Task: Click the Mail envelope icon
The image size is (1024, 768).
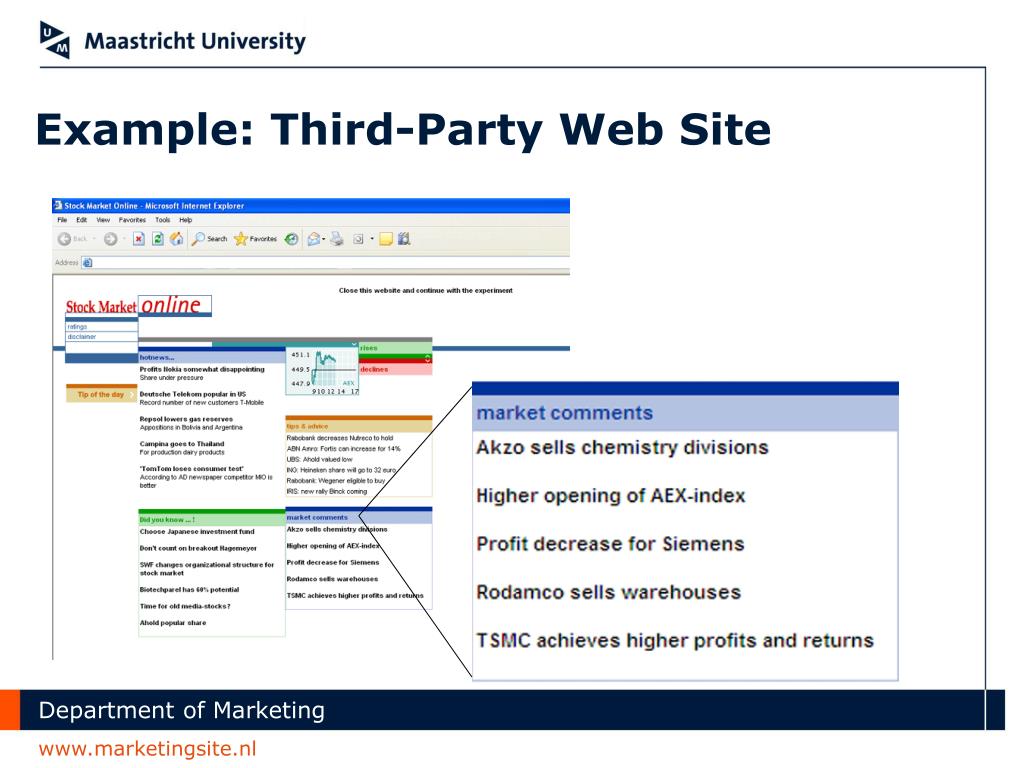Action: point(313,239)
